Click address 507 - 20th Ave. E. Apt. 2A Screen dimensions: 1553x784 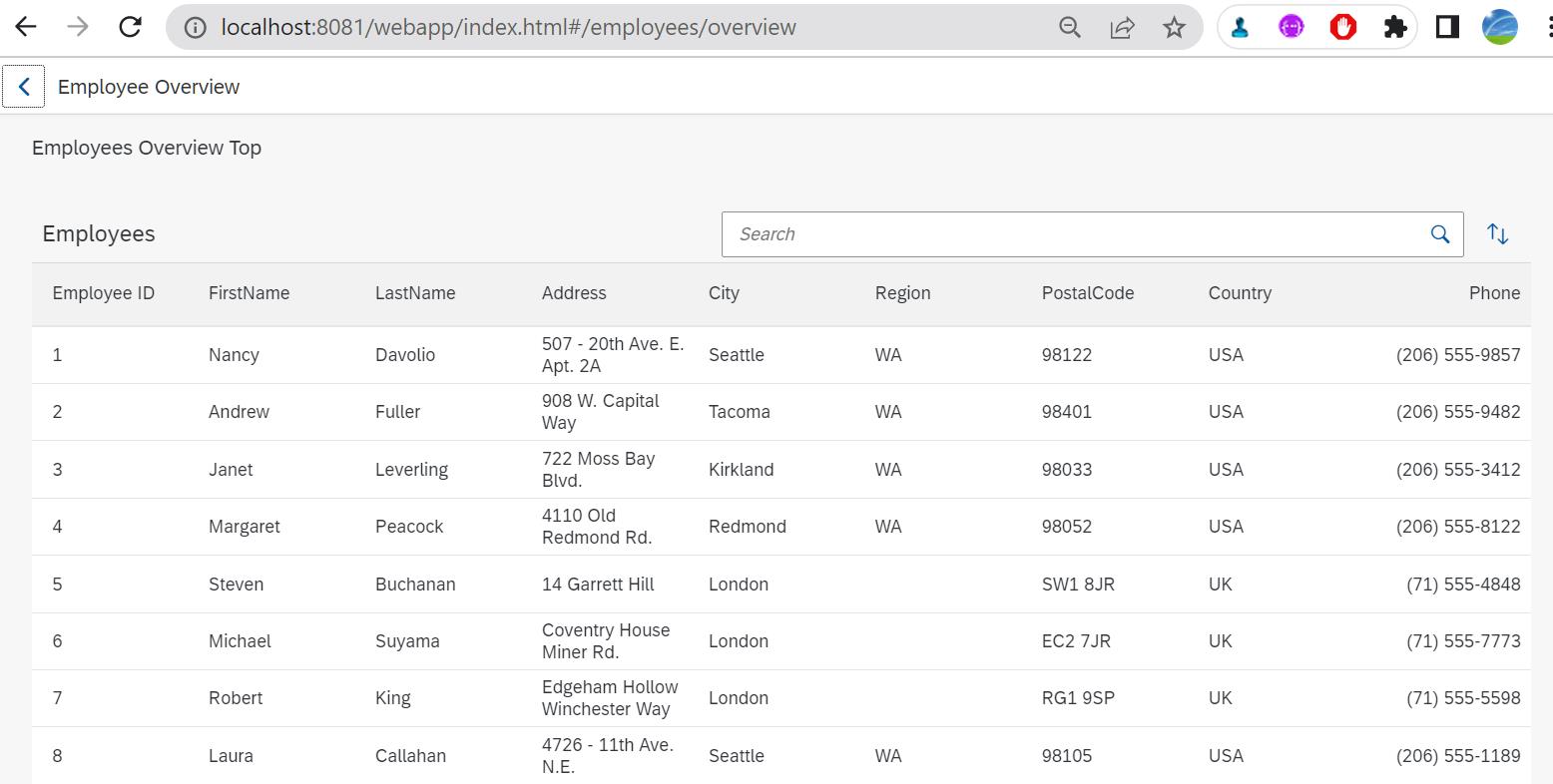click(x=613, y=355)
